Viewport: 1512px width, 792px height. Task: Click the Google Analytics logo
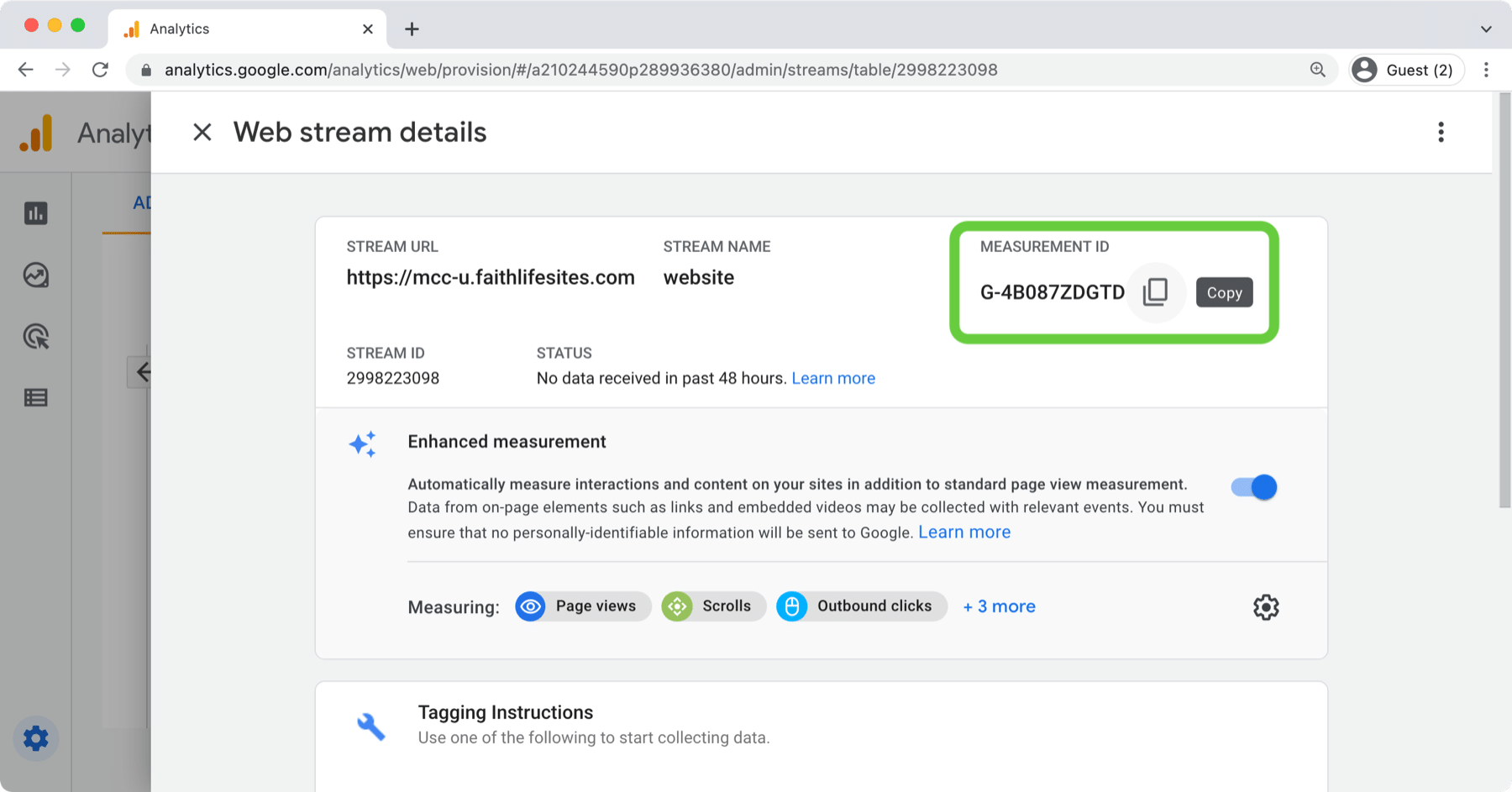pyautogui.click(x=36, y=133)
